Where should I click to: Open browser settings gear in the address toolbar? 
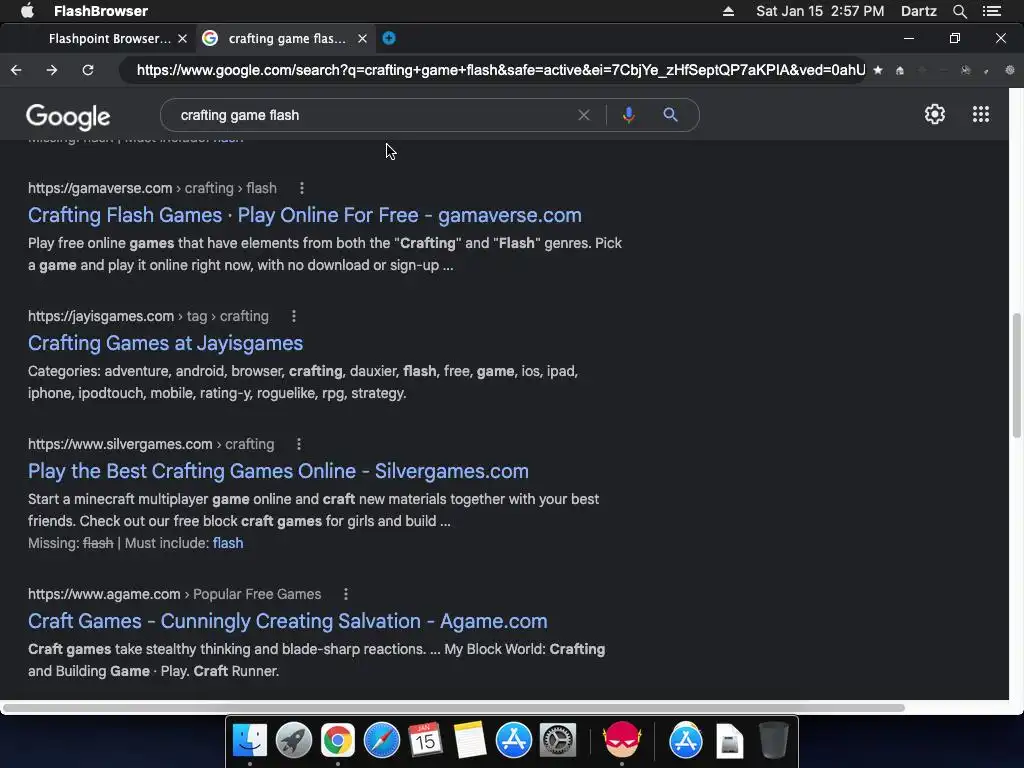pyautogui.click(x=1010, y=70)
